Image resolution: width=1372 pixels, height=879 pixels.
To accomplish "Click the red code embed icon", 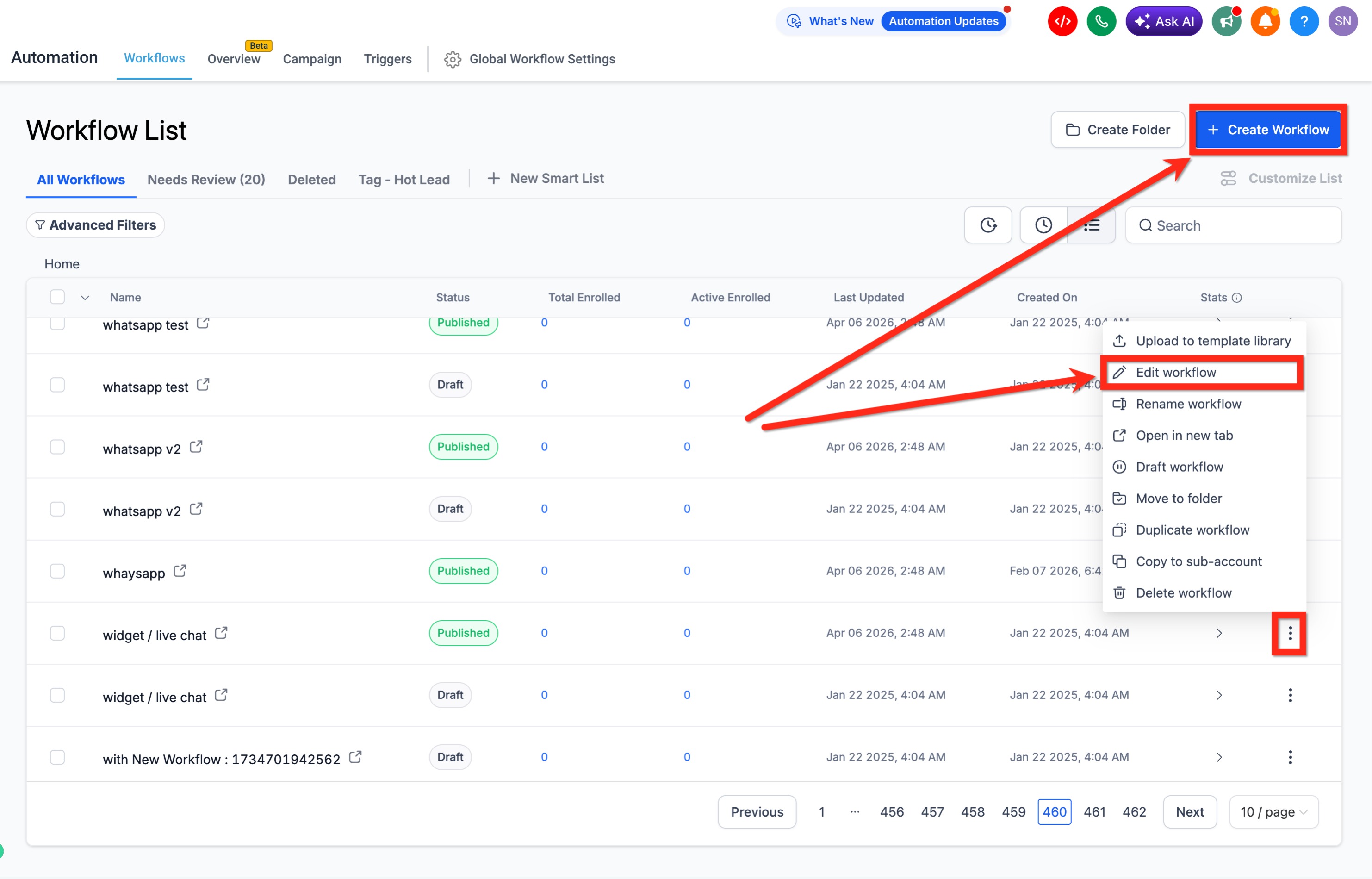I will (x=1062, y=22).
